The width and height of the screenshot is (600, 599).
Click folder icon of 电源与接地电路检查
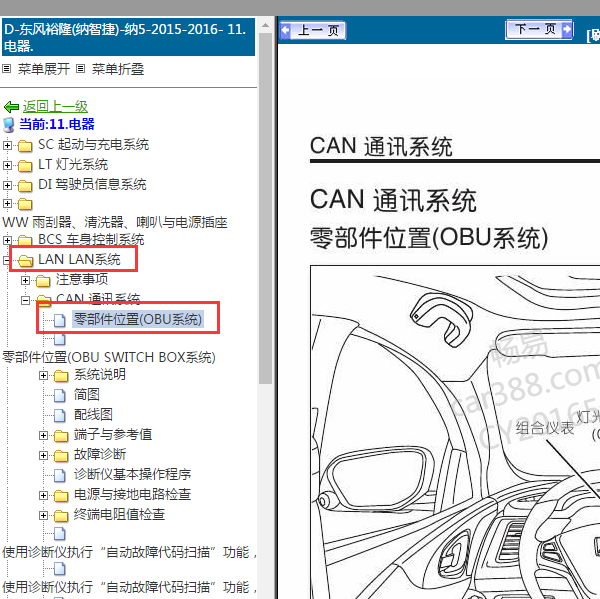61,496
